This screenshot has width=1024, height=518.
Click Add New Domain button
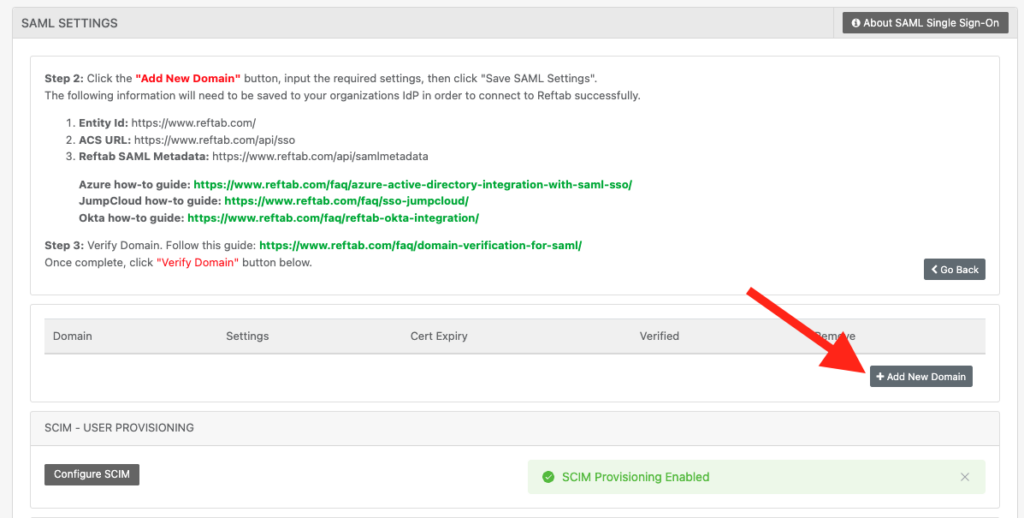point(921,376)
